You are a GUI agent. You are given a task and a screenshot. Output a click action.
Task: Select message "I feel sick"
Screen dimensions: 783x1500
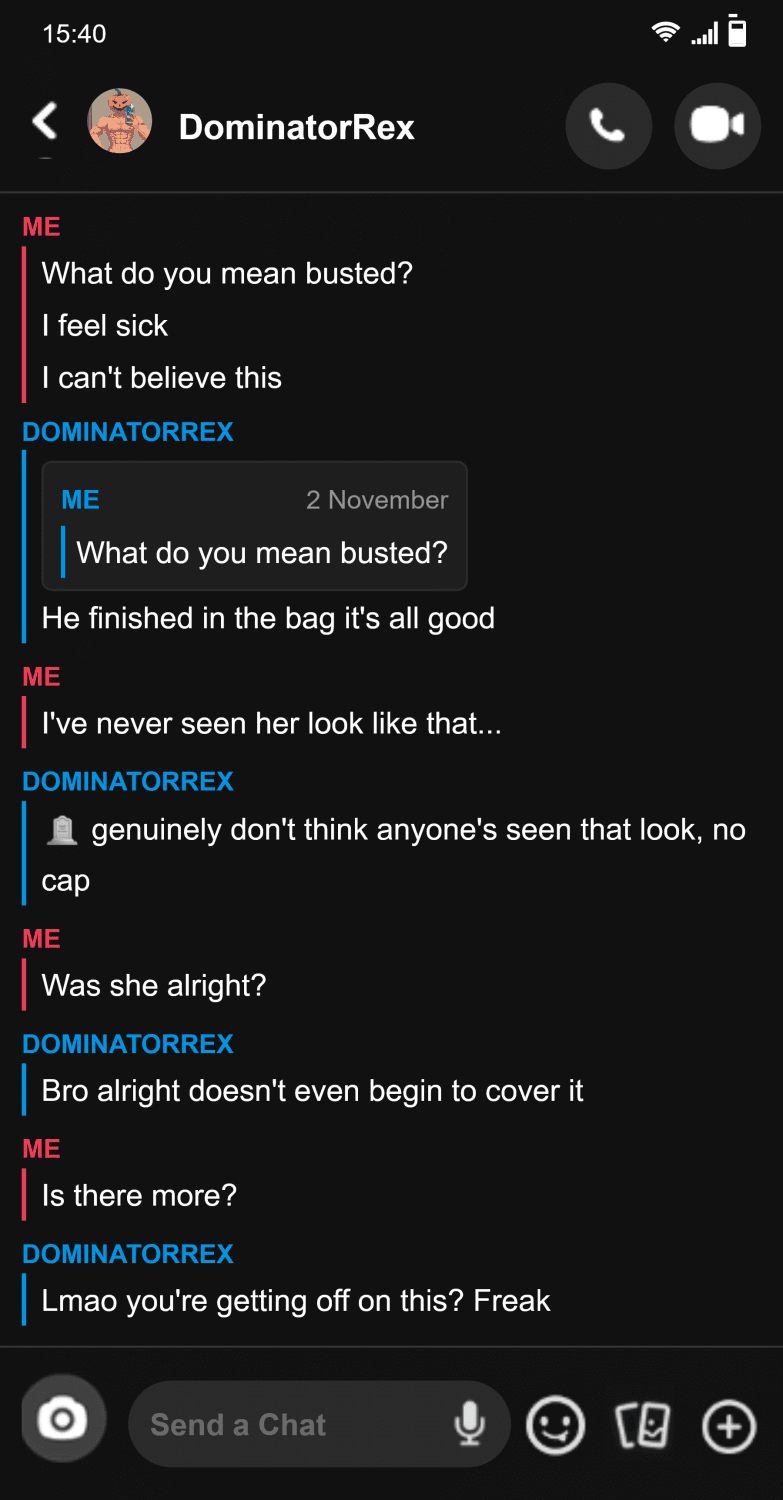click(105, 326)
